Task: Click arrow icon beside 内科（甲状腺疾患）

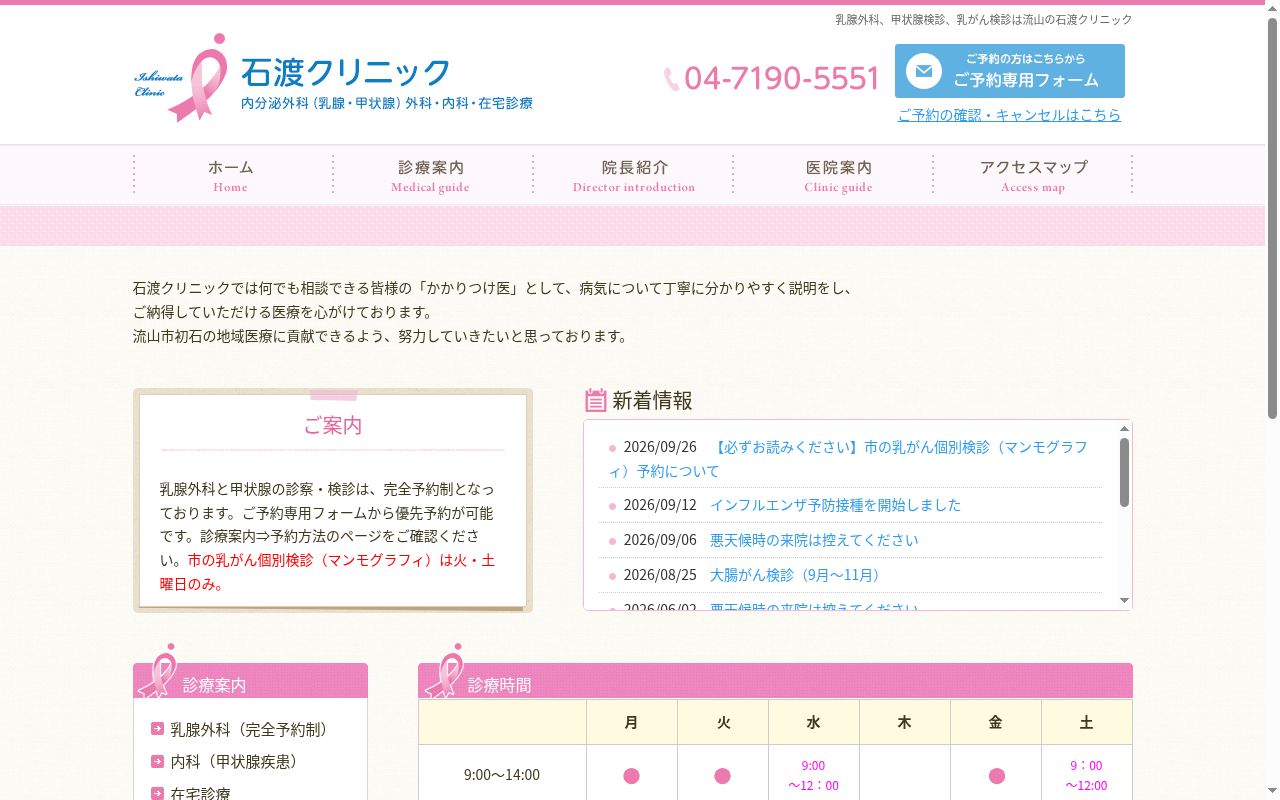Action: 157,761
